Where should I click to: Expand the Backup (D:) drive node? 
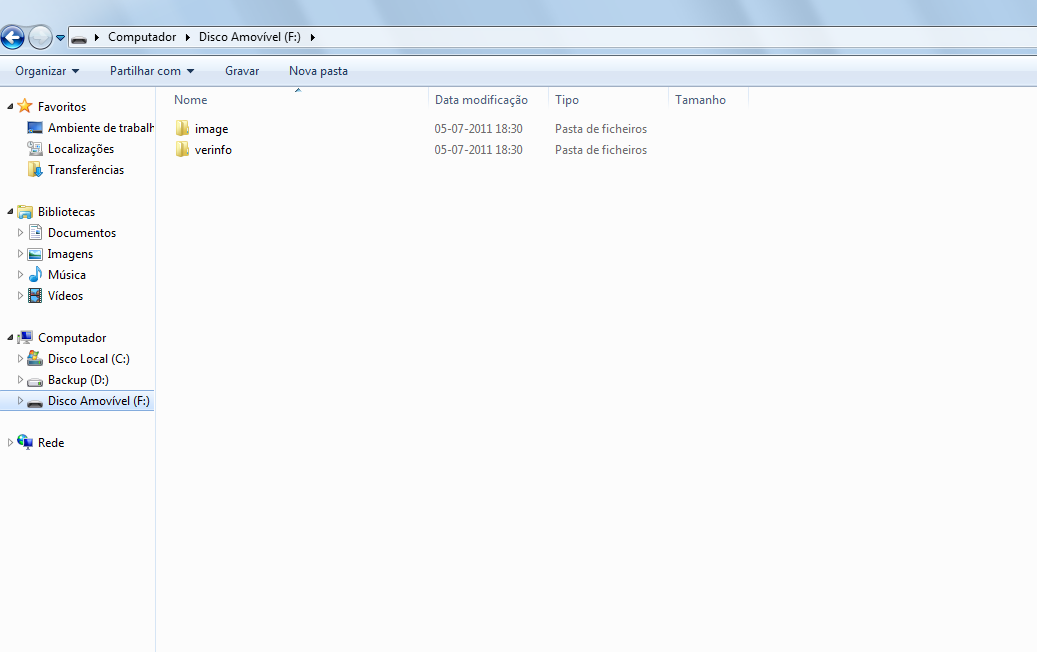[x=20, y=380]
